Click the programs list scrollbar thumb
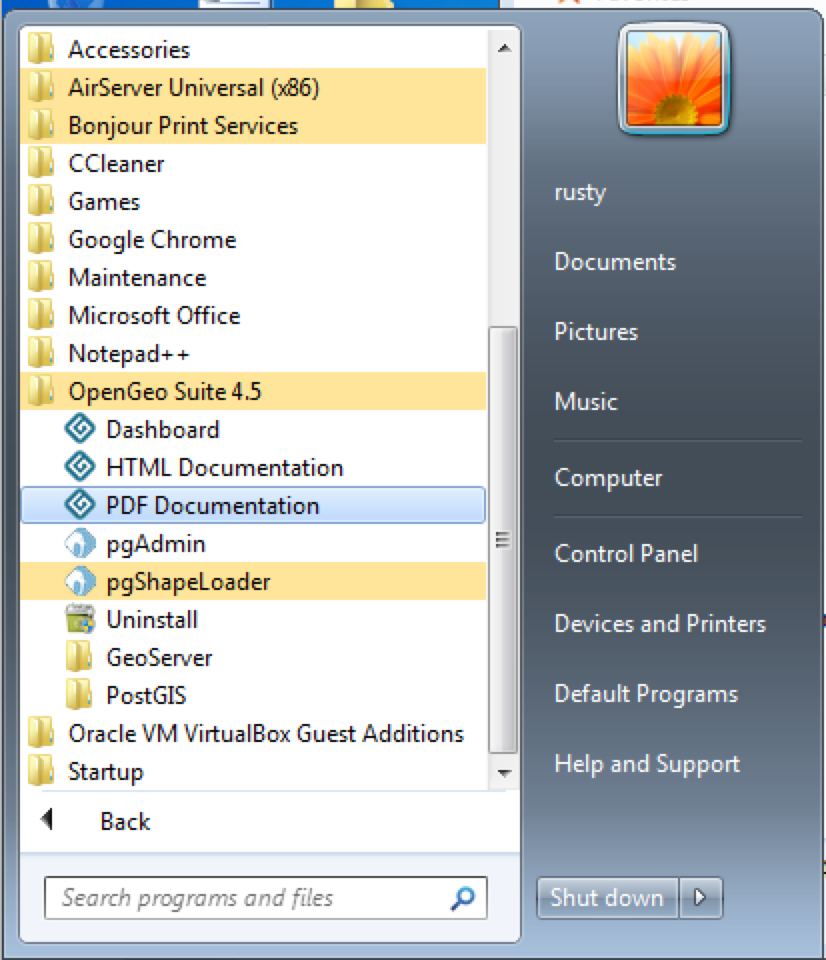This screenshot has width=826, height=960. point(503,540)
